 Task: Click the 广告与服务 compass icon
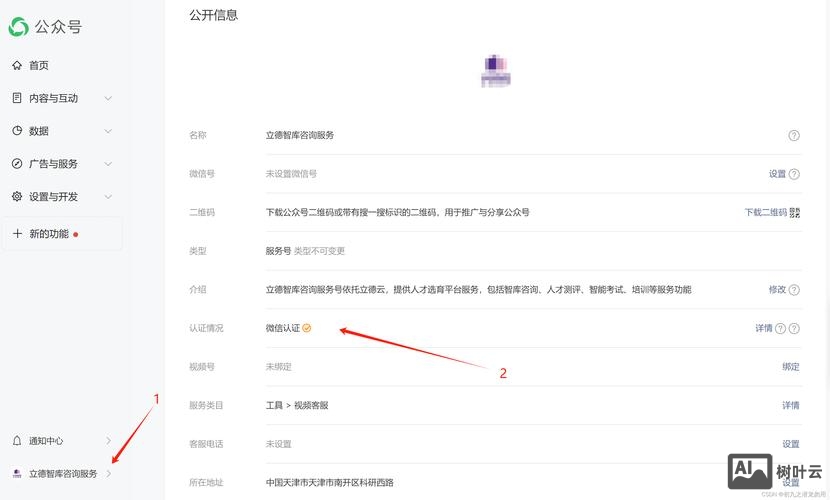[x=17, y=163]
